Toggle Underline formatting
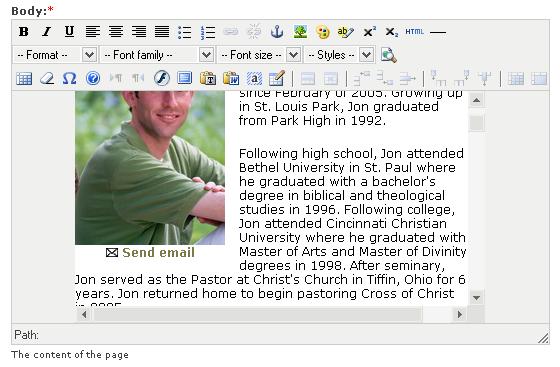Image resolution: width=560 pixels, height=367 pixels. 69,32
